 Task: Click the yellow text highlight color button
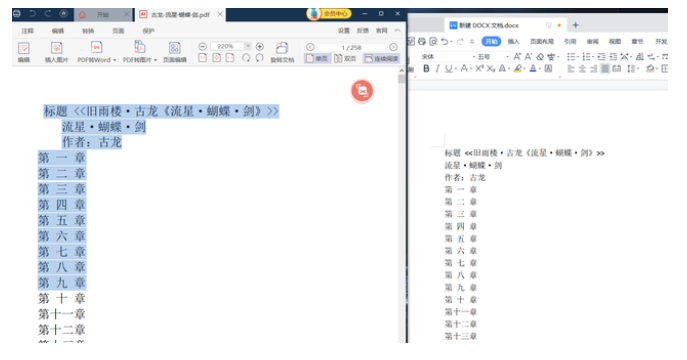pyautogui.click(x=518, y=69)
